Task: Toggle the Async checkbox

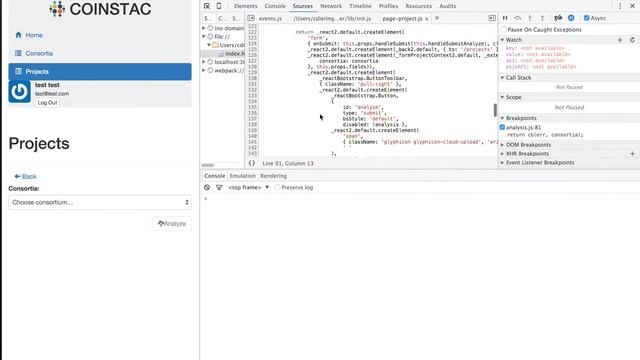Action: pos(587,18)
